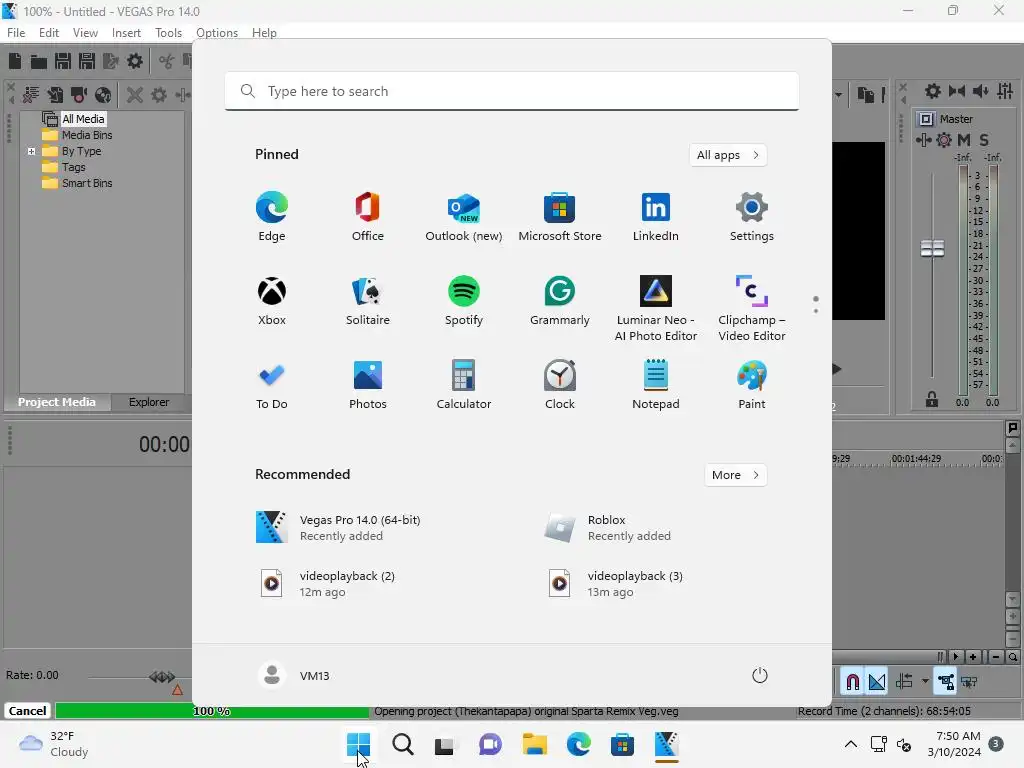Open the View menu
This screenshot has height=768, width=1024.
click(x=85, y=33)
